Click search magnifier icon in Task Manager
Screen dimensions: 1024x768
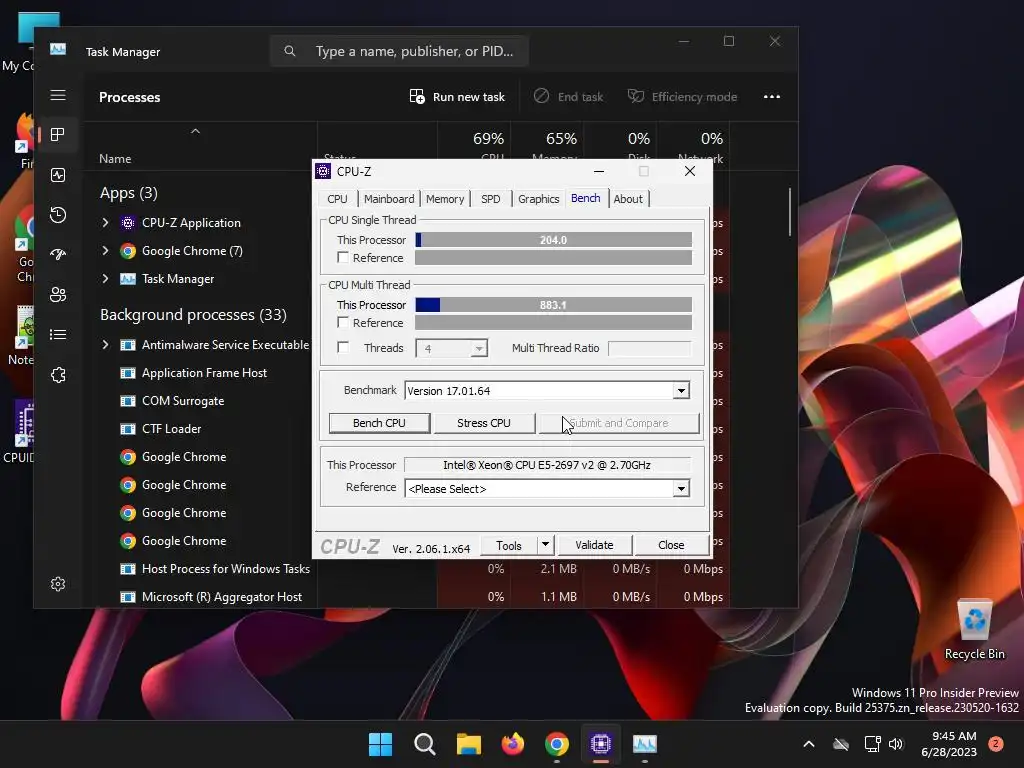coord(290,51)
